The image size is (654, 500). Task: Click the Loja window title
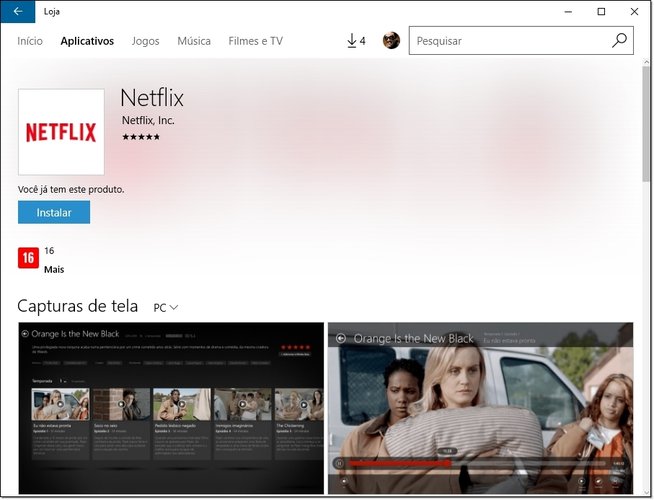[52, 12]
